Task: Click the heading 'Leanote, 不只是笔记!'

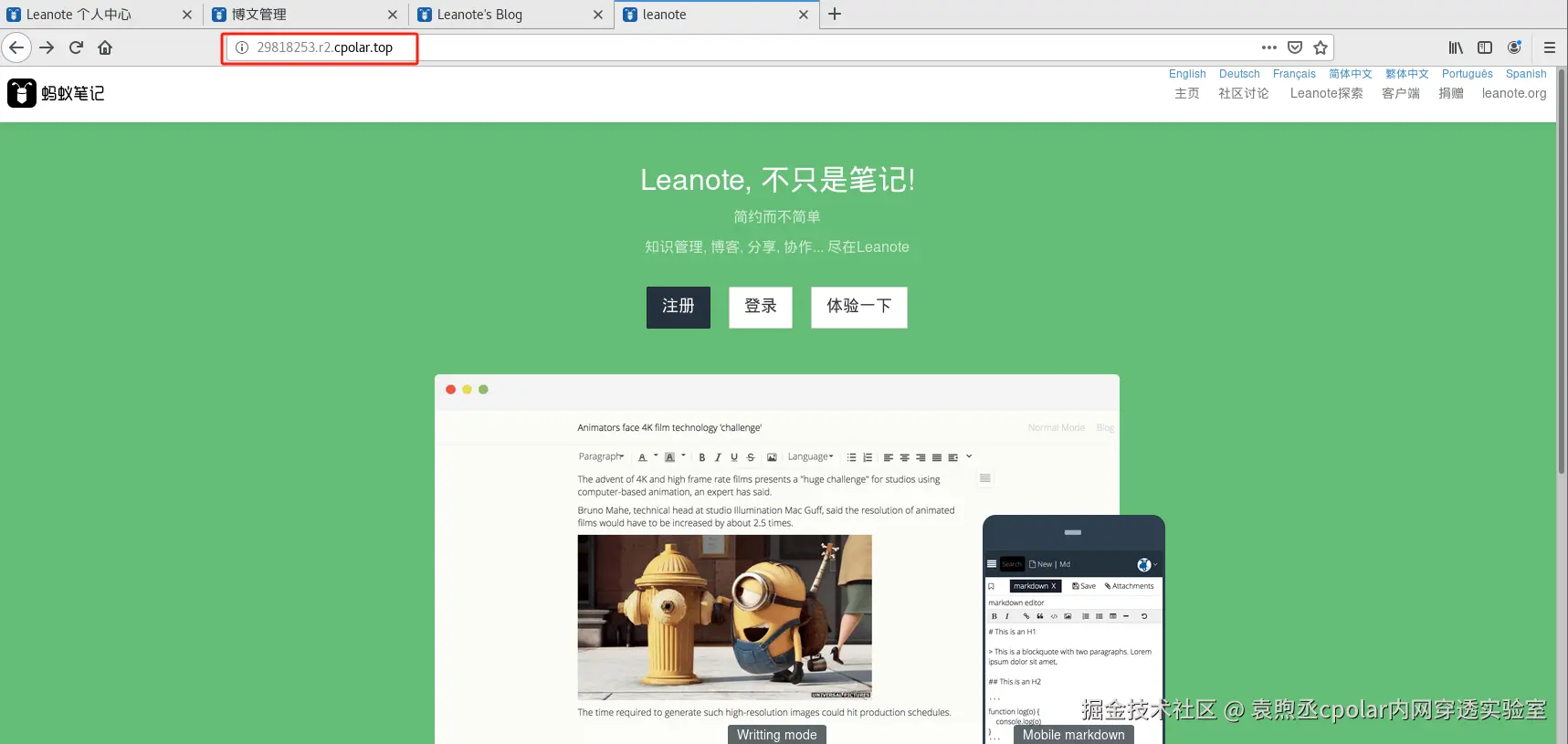Action: pos(777,180)
